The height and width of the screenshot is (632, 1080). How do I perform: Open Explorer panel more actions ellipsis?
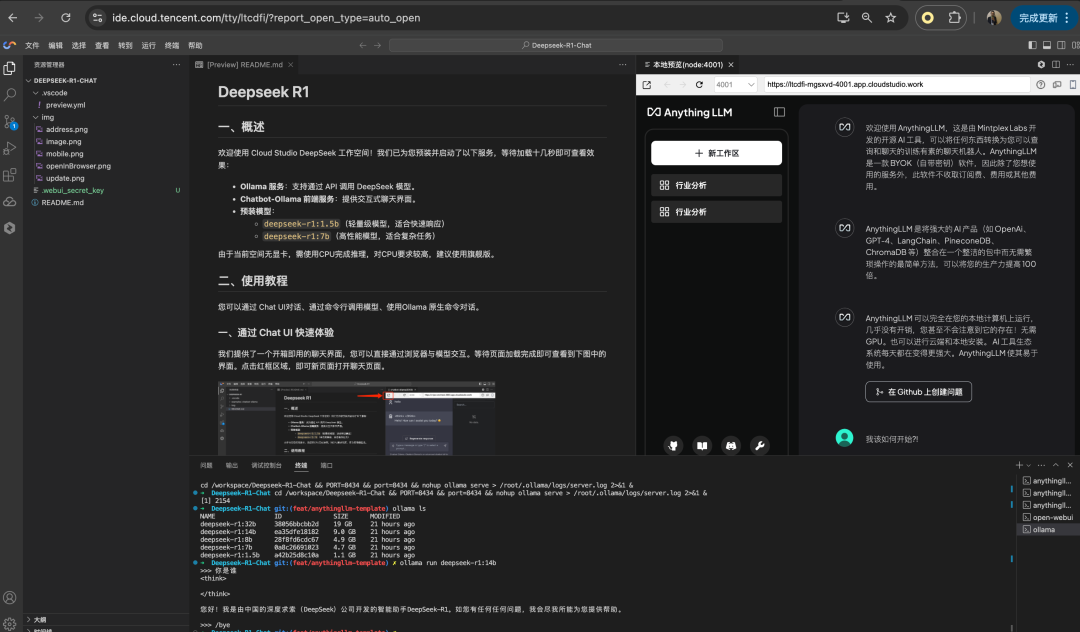point(176,65)
